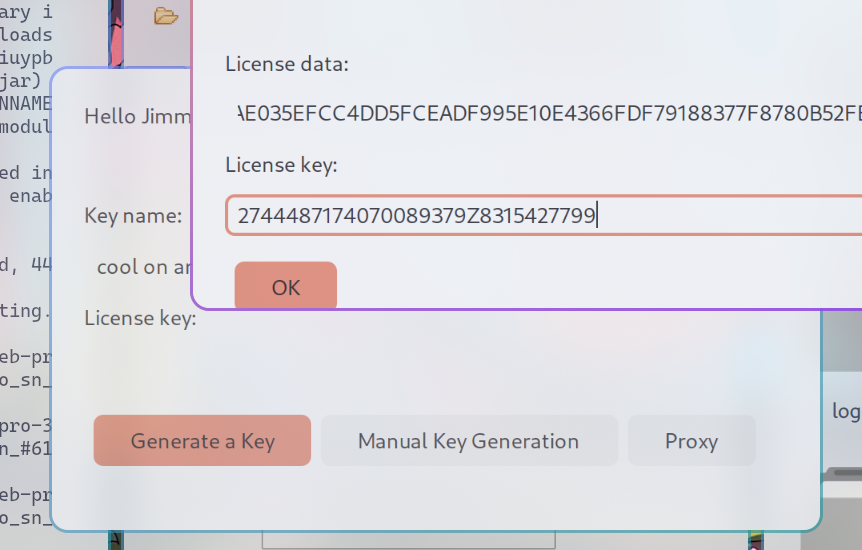
Task: Click the terminal line ending in "jar)"
Action: coord(21,81)
